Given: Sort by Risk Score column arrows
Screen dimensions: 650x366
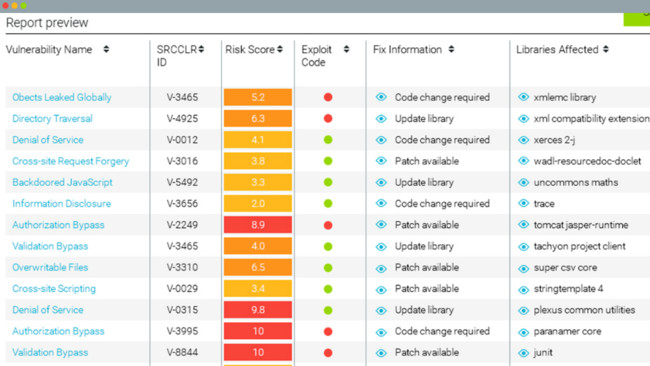Looking at the screenshot, I should [x=280, y=49].
